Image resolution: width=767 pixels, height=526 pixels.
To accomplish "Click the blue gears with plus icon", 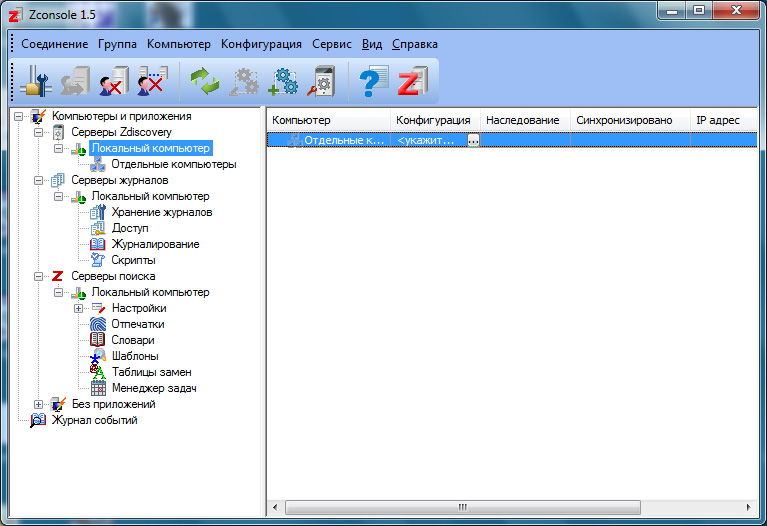I will pos(283,81).
